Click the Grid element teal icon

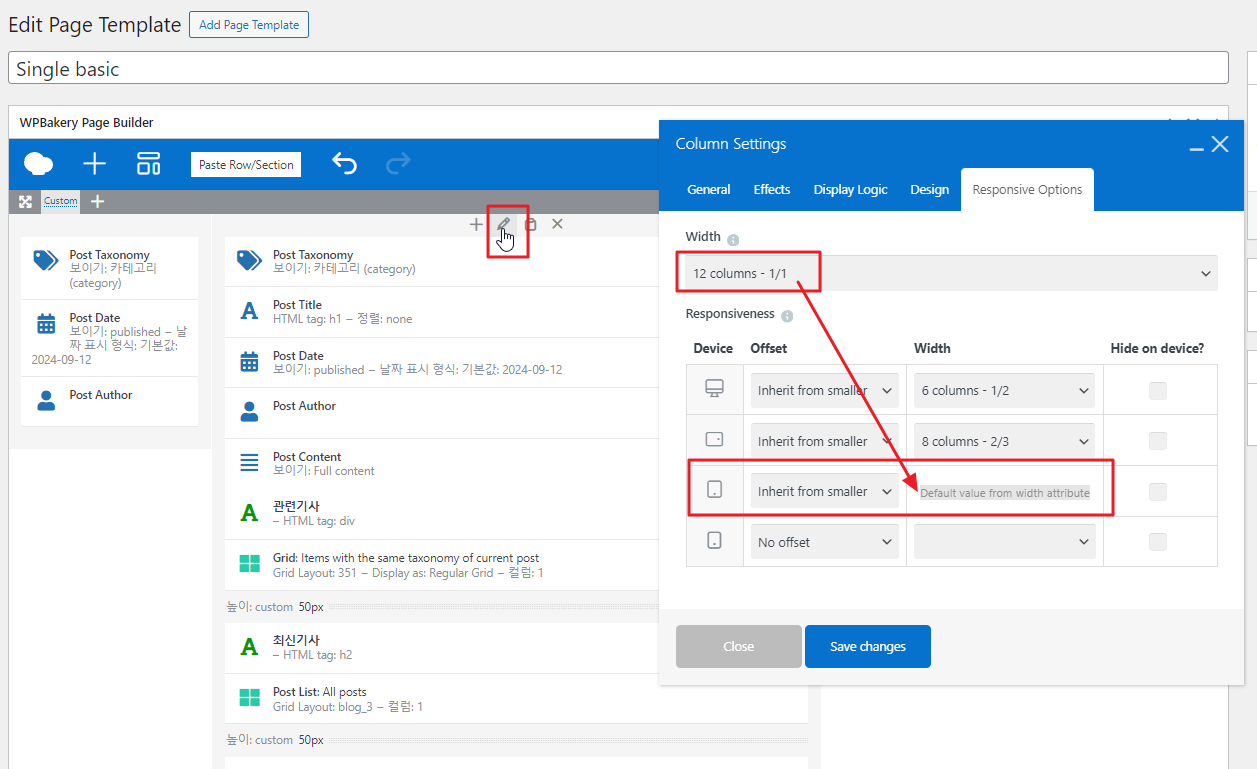coord(249,564)
